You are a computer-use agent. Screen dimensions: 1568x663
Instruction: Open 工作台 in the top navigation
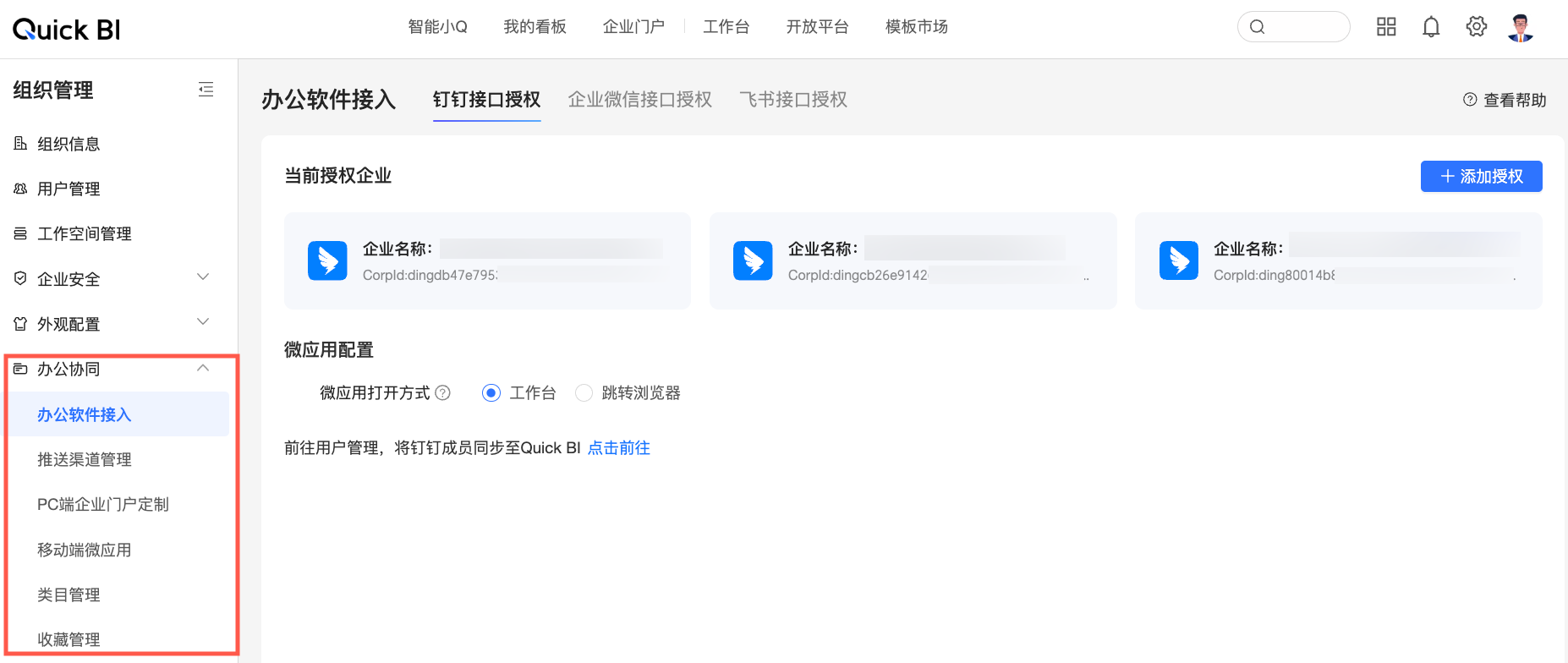pyautogui.click(x=726, y=27)
